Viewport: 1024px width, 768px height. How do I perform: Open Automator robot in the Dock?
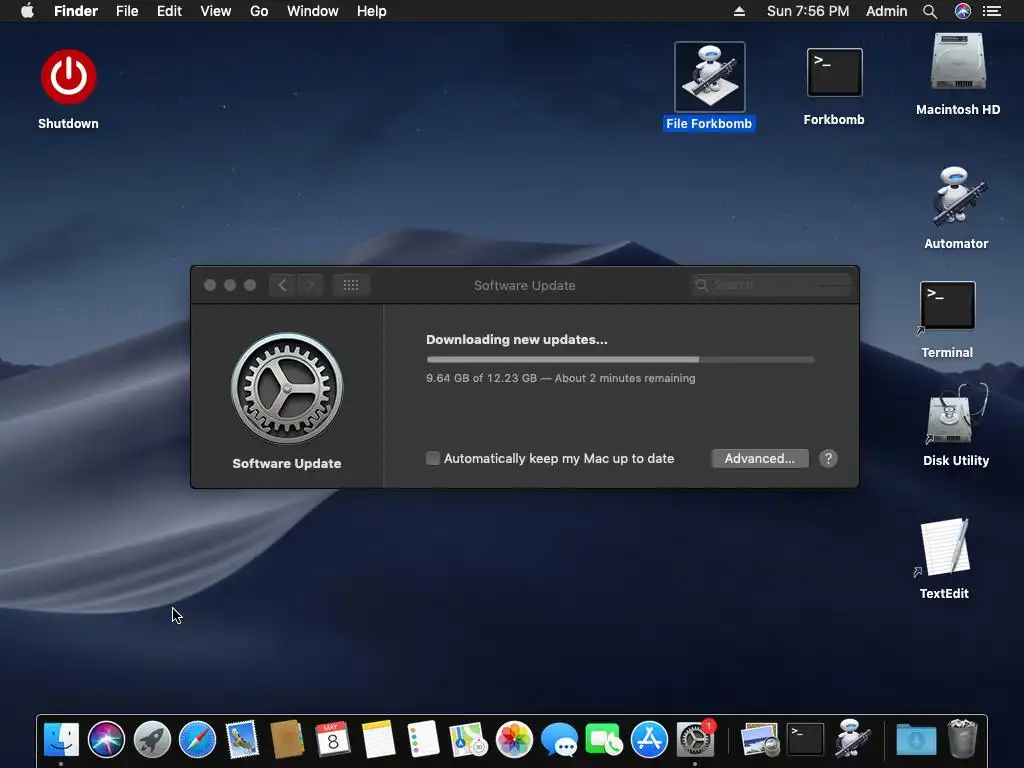[850, 739]
